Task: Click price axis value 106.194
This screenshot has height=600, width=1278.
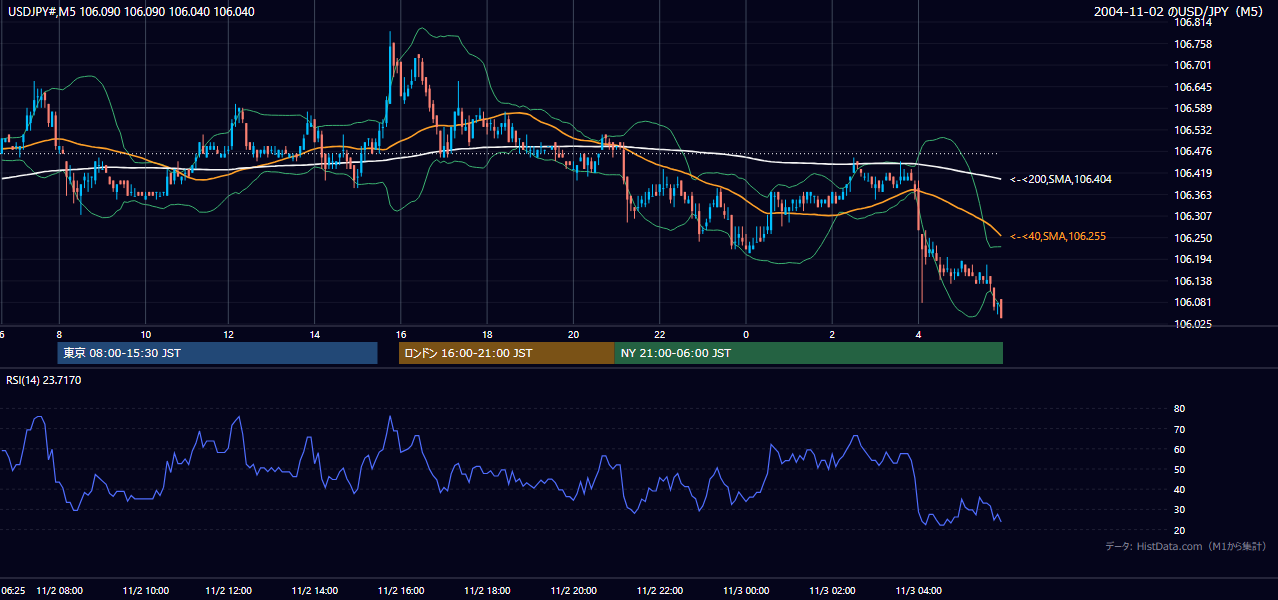Action: pyautogui.click(x=1193, y=259)
